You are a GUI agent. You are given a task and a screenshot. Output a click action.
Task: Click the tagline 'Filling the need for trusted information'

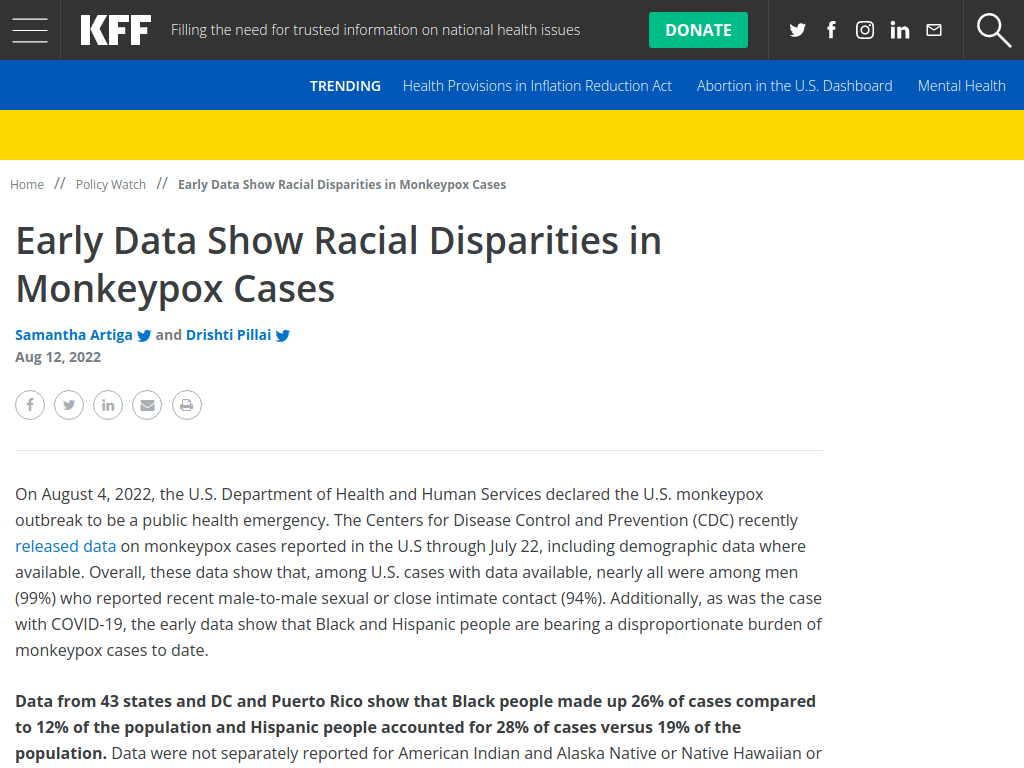point(375,30)
